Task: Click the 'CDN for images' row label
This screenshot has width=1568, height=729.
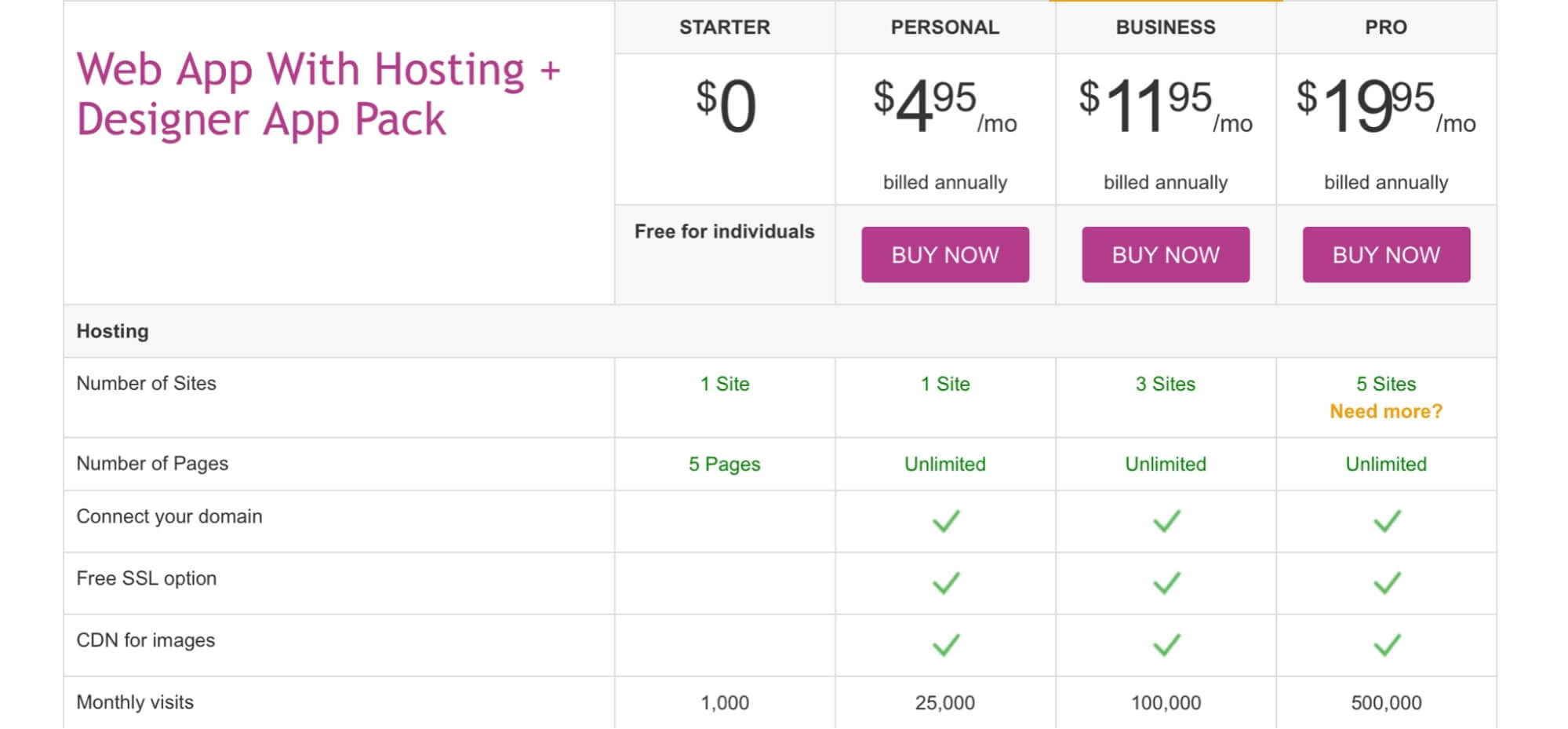Action: [x=145, y=640]
